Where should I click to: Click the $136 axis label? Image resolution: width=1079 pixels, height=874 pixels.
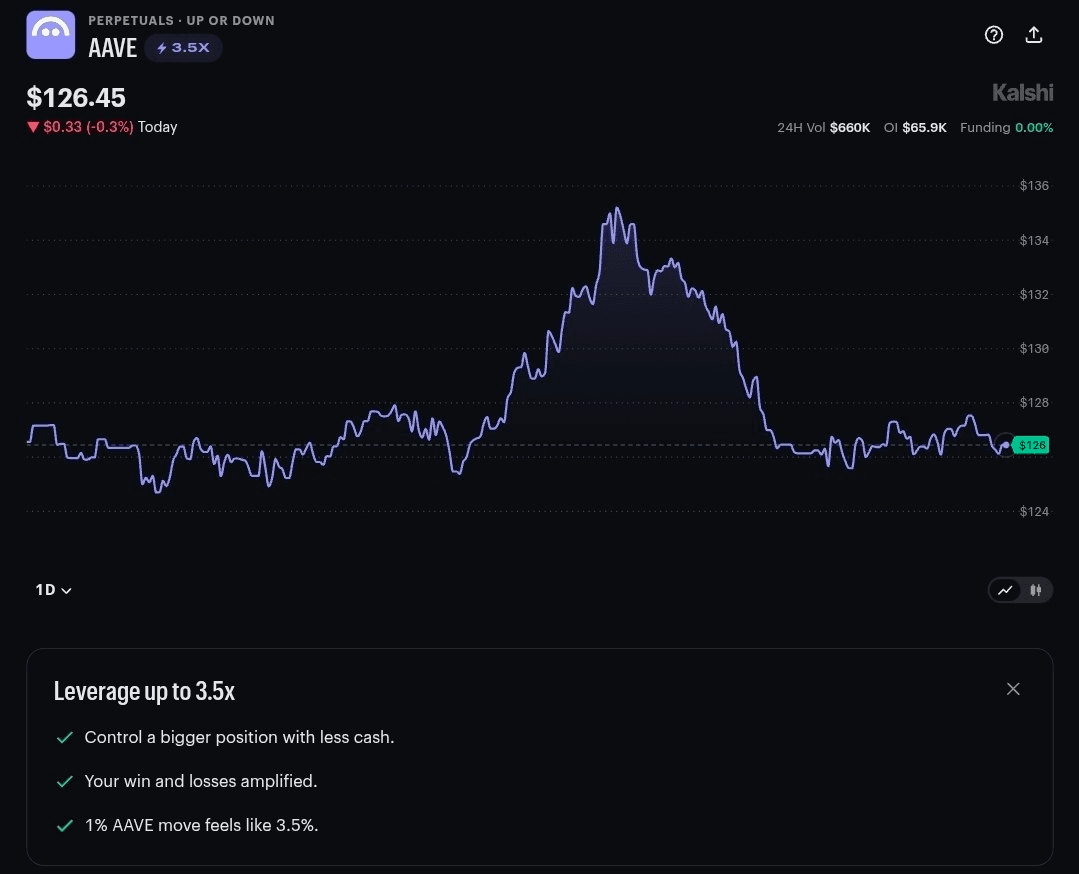(1034, 186)
